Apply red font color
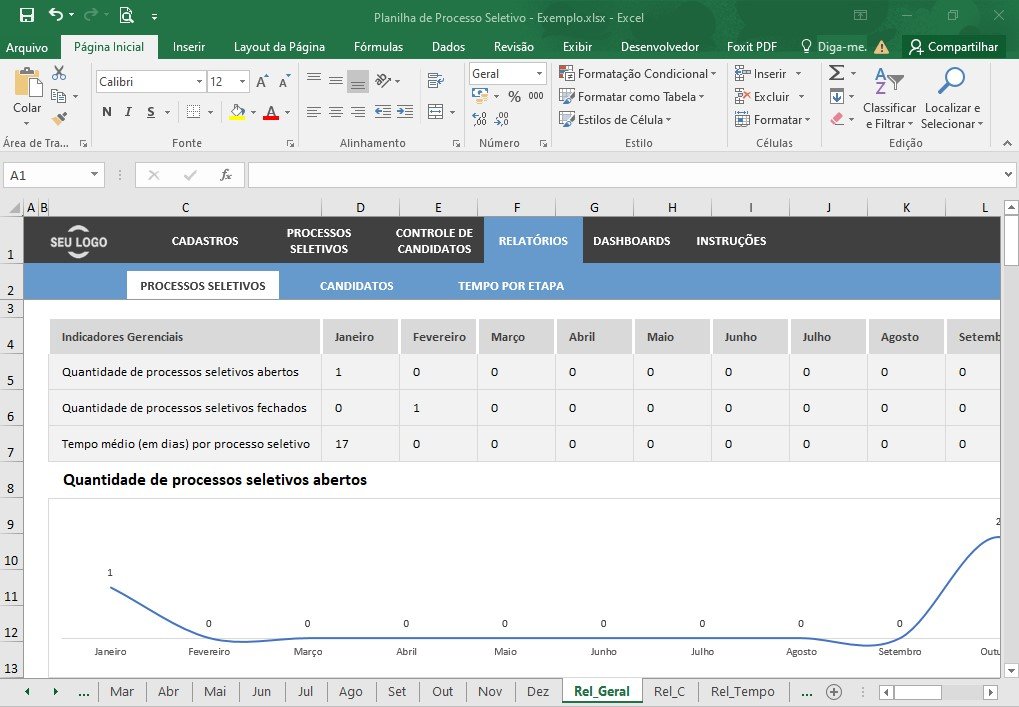 tap(271, 112)
